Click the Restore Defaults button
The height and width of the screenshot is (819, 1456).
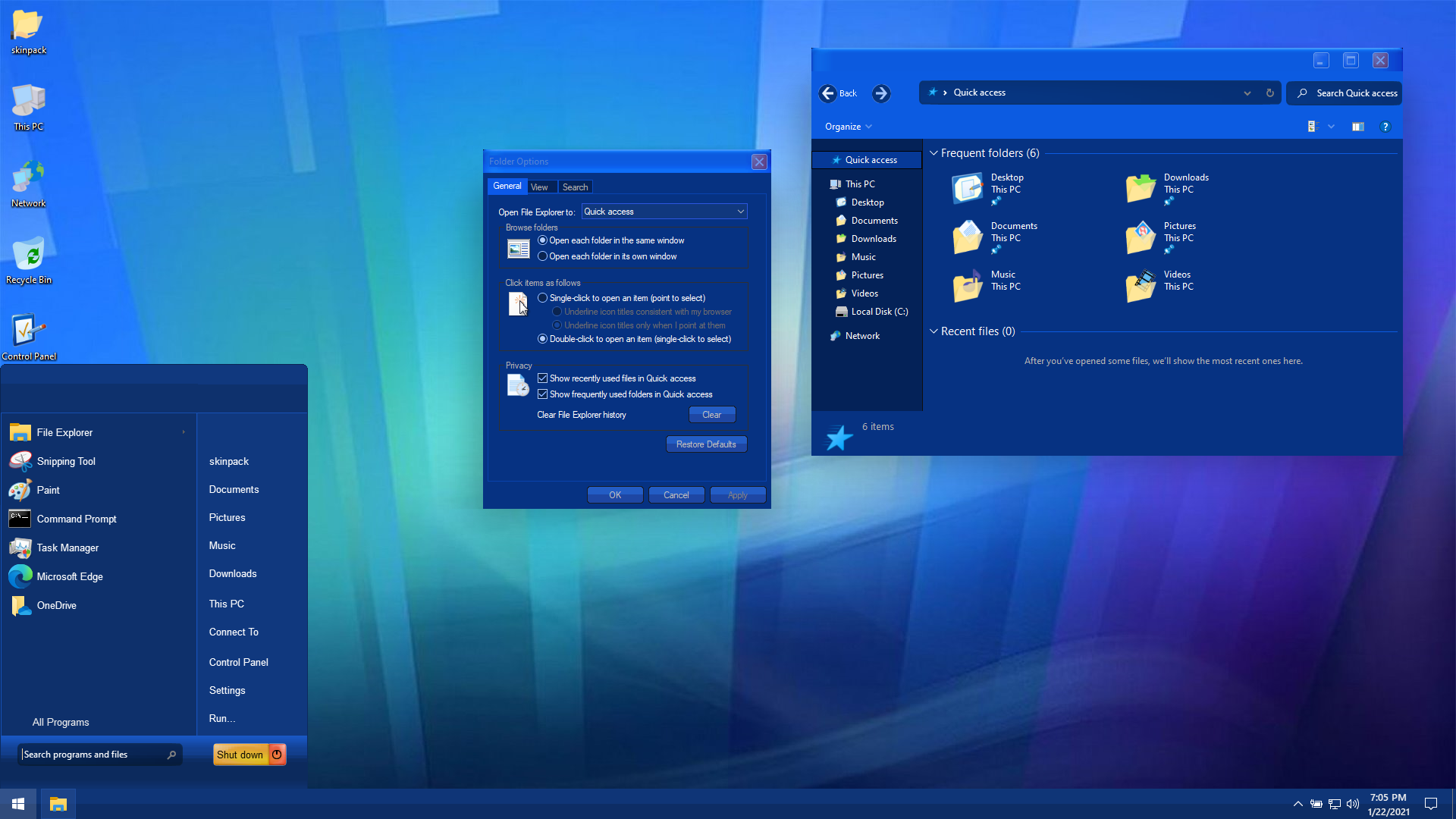705,444
